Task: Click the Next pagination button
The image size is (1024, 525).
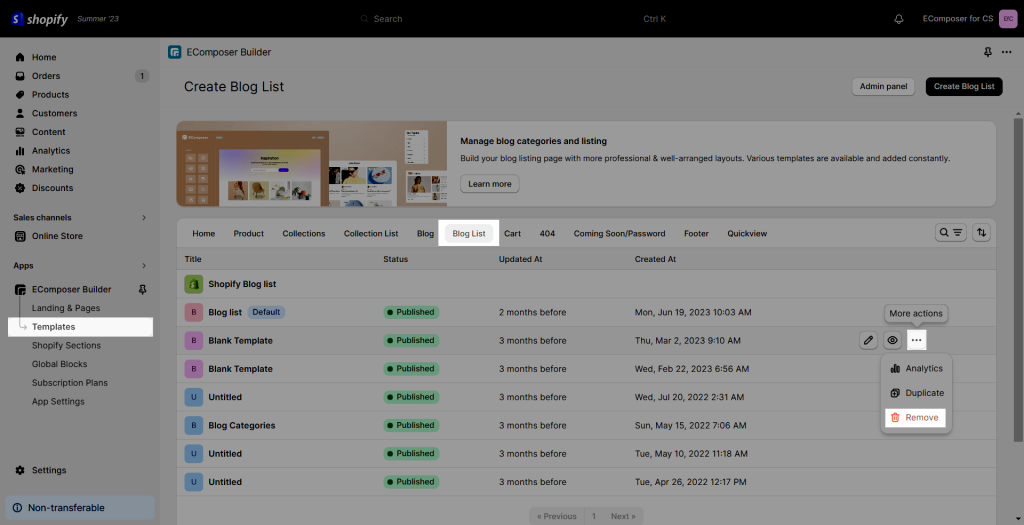Action: tap(624, 516)
